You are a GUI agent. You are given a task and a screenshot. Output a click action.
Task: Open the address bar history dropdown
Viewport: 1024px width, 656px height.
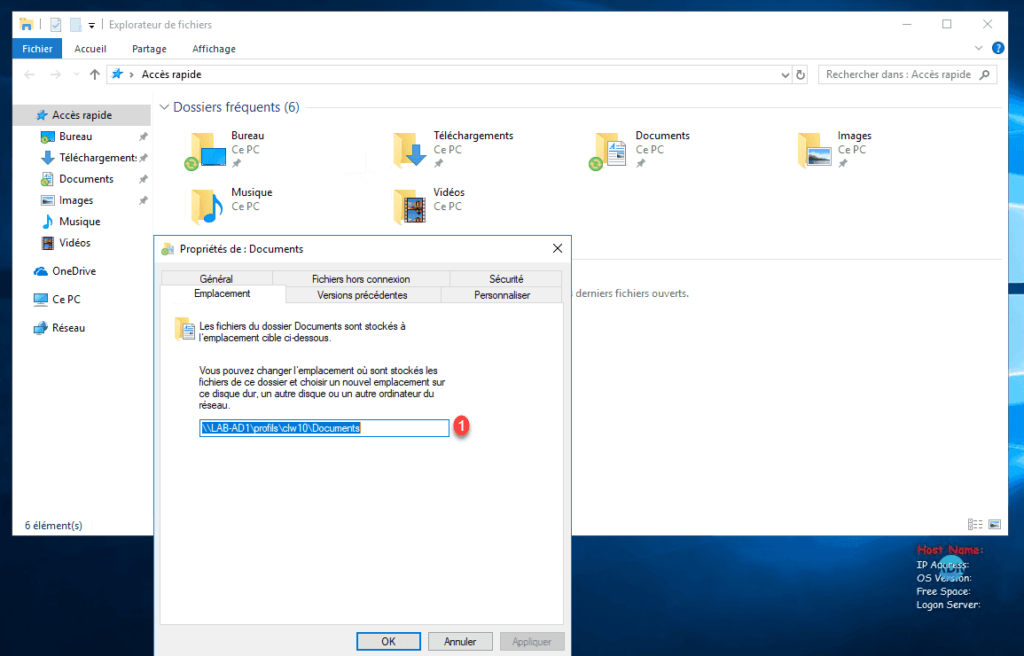tap(785, 75)
